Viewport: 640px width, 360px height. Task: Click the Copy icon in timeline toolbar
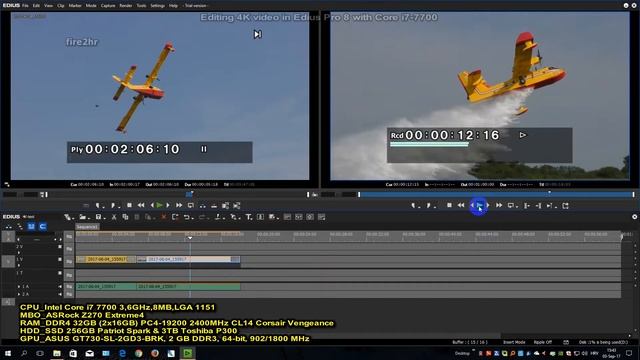125,217
